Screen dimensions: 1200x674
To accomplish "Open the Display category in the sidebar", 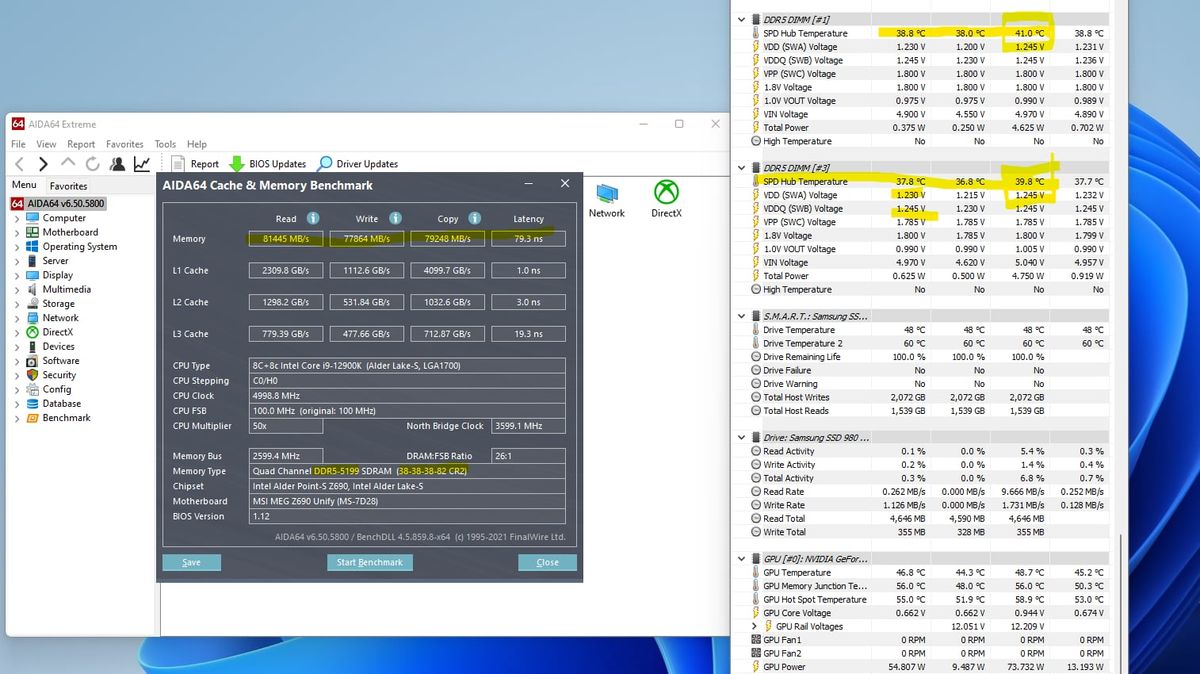I will click(59, 275).
